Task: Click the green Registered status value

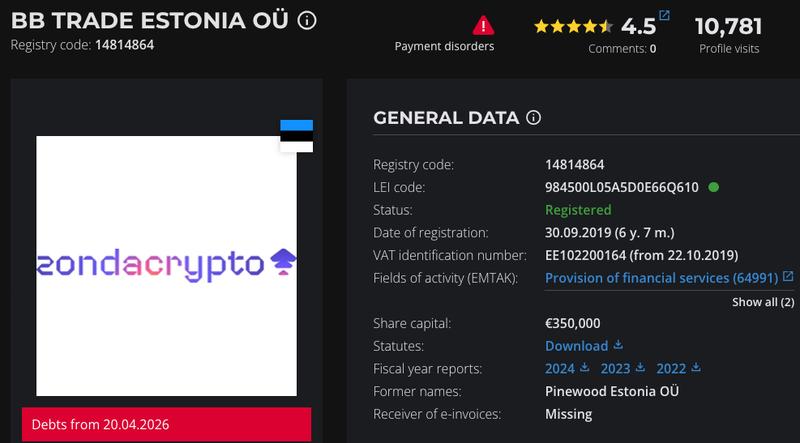Action: tap(578, 210)
